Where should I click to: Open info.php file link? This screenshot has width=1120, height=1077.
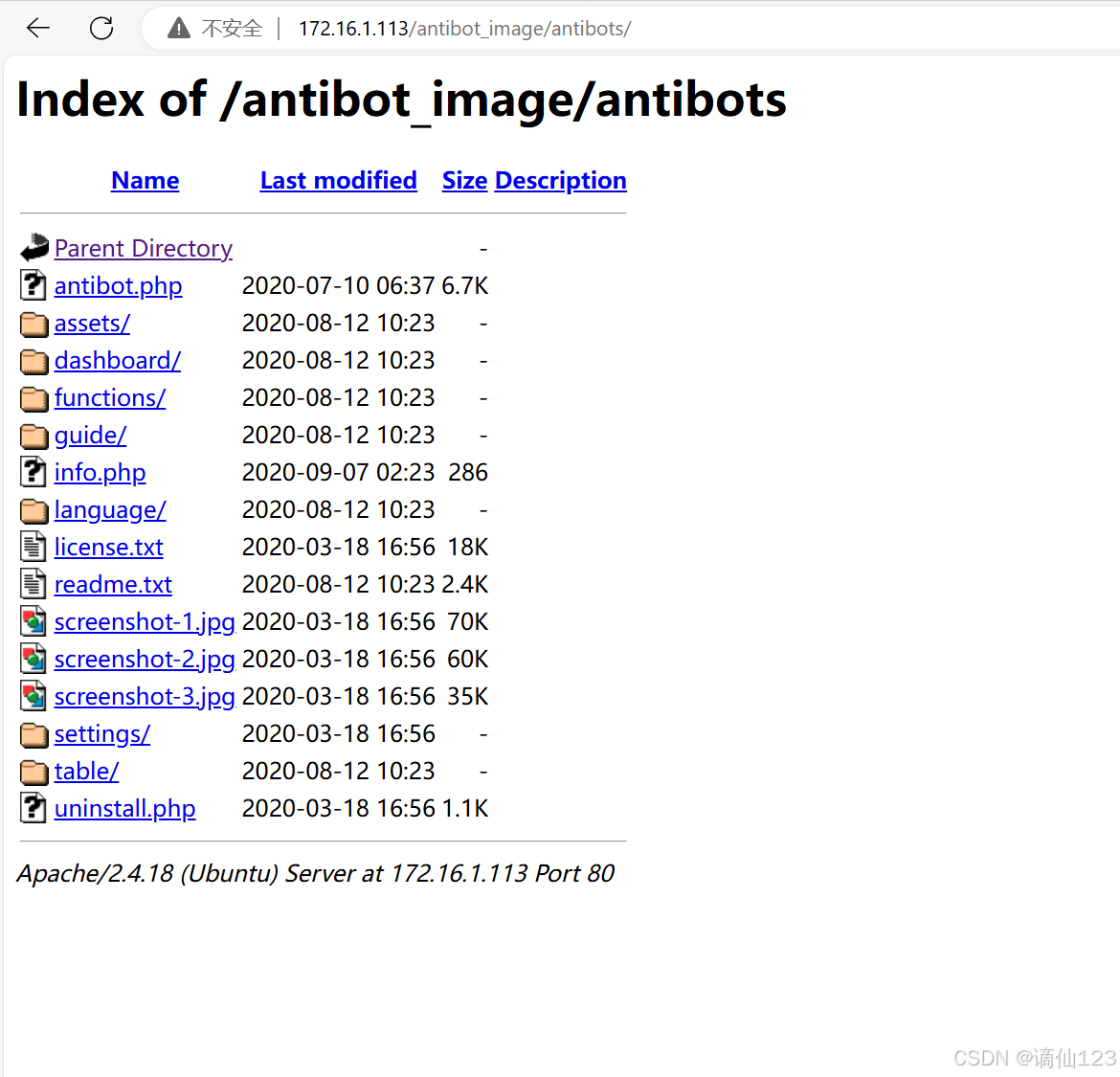[100, 473]
